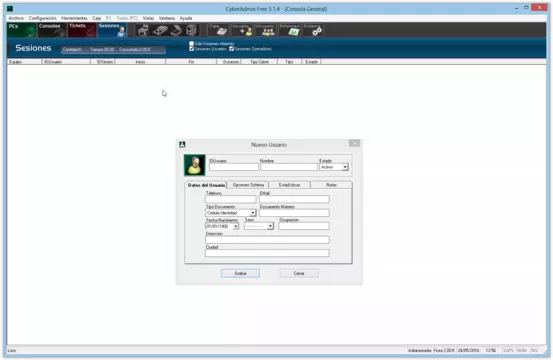Click the Tipo Cierre column header
Viewport: 553px width, 360px height.
[259, 62]
